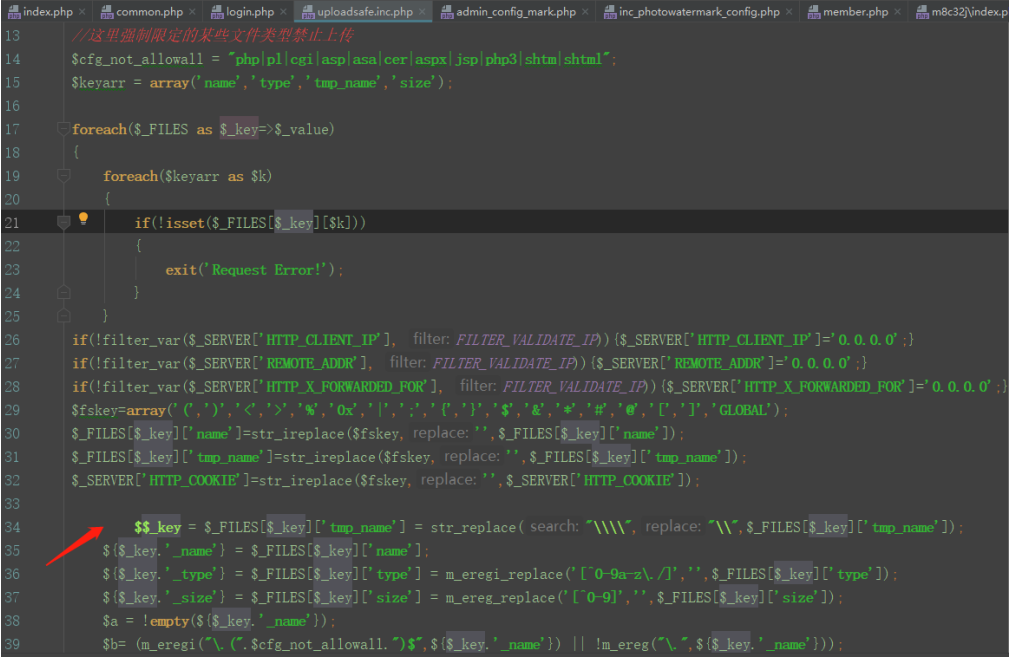The height and width of the screenshot is (657, 1010).
Task: Close the inc_photowatermark_config.php tab
Action: click(789, 12)
